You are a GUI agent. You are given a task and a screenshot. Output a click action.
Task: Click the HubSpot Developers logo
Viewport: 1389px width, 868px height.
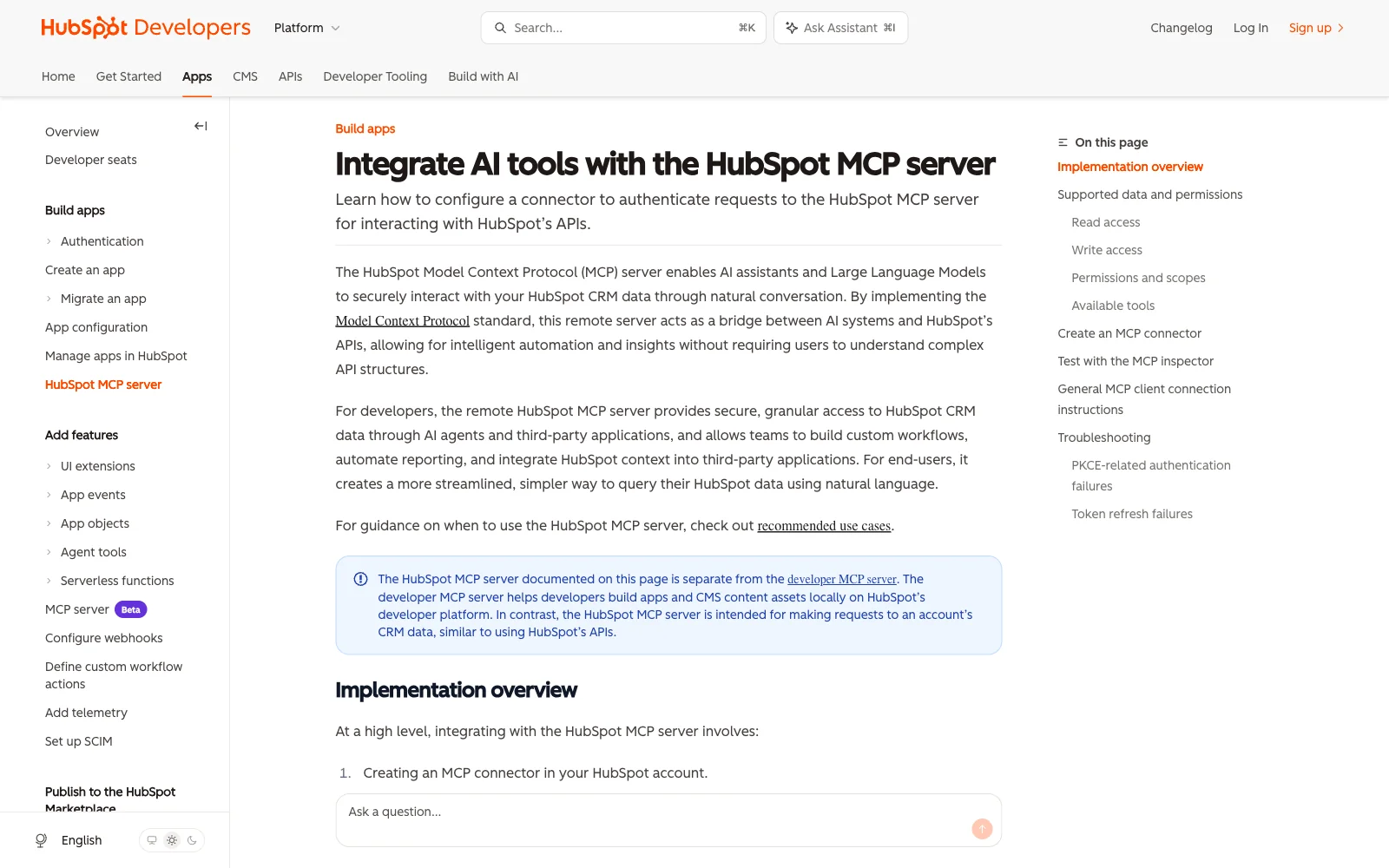[x=146, y=28]
